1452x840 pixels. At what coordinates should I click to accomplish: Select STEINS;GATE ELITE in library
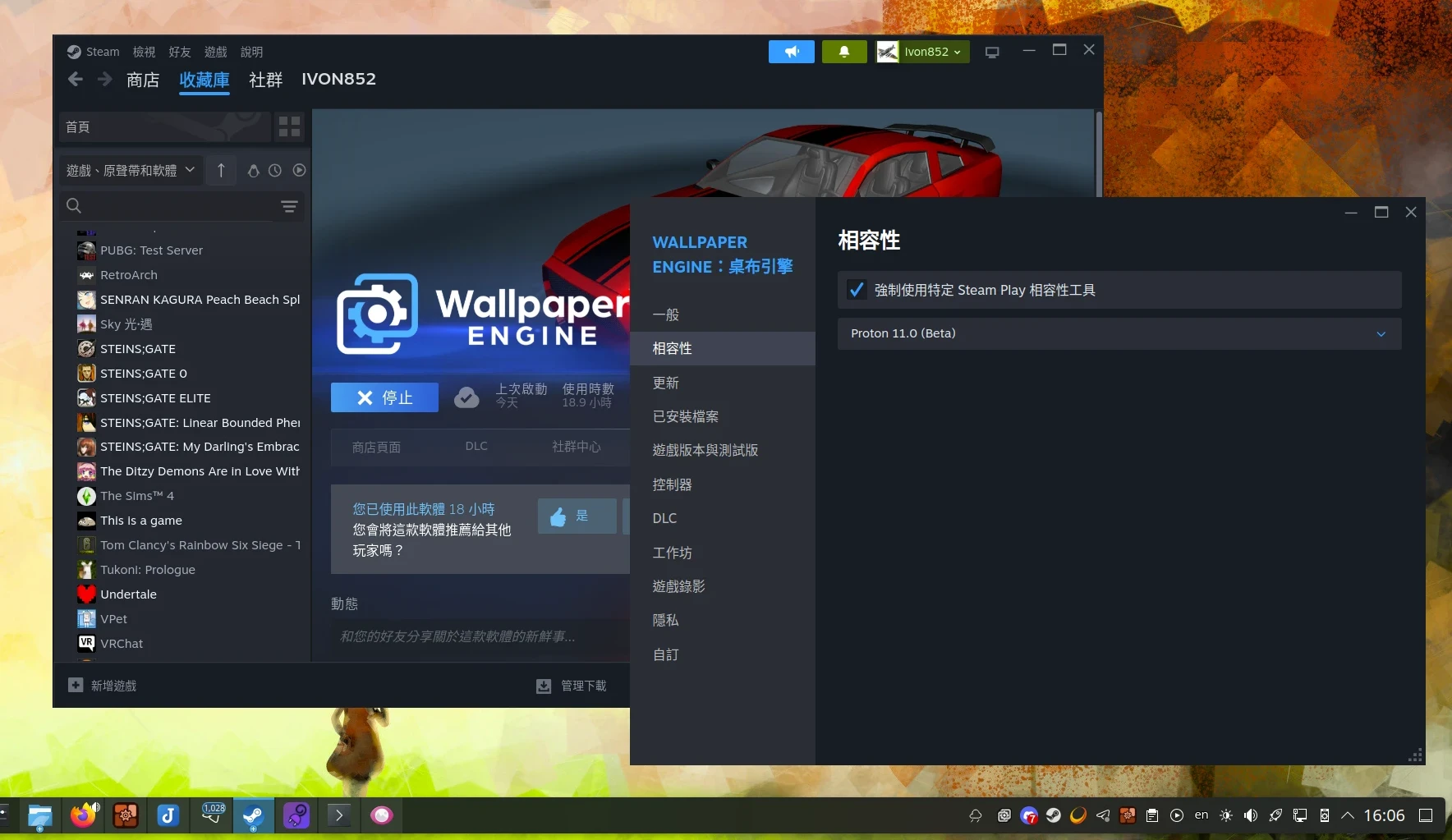point(155,398)
